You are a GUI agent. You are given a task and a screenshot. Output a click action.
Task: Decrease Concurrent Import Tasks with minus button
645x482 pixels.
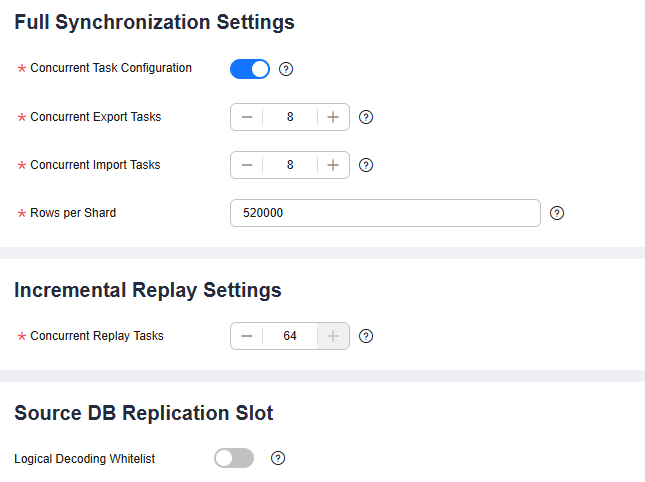pyautogui.click(x=247, y=165)
